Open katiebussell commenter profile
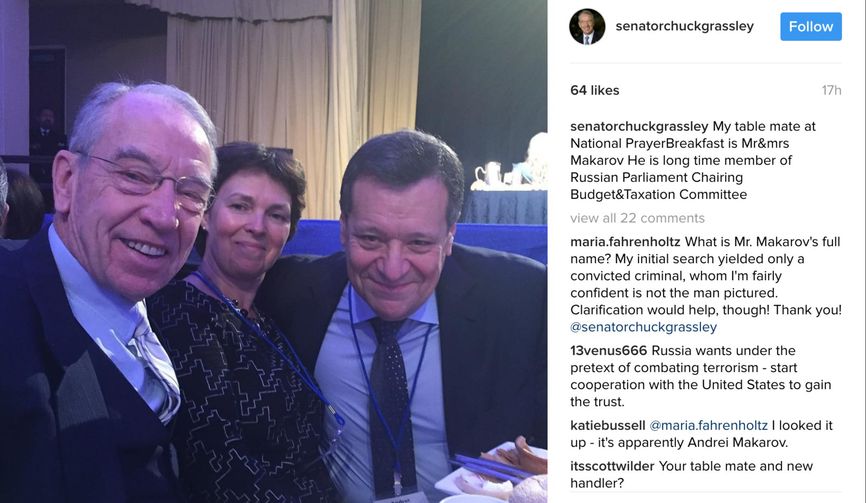The height and width of the screenshot is (503, 866). click(608, 425)
